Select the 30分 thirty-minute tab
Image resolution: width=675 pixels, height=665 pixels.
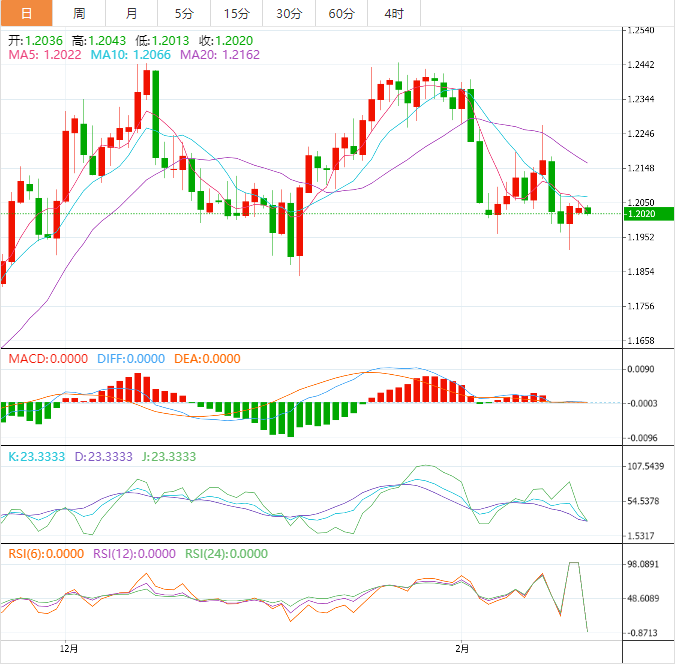288,13
